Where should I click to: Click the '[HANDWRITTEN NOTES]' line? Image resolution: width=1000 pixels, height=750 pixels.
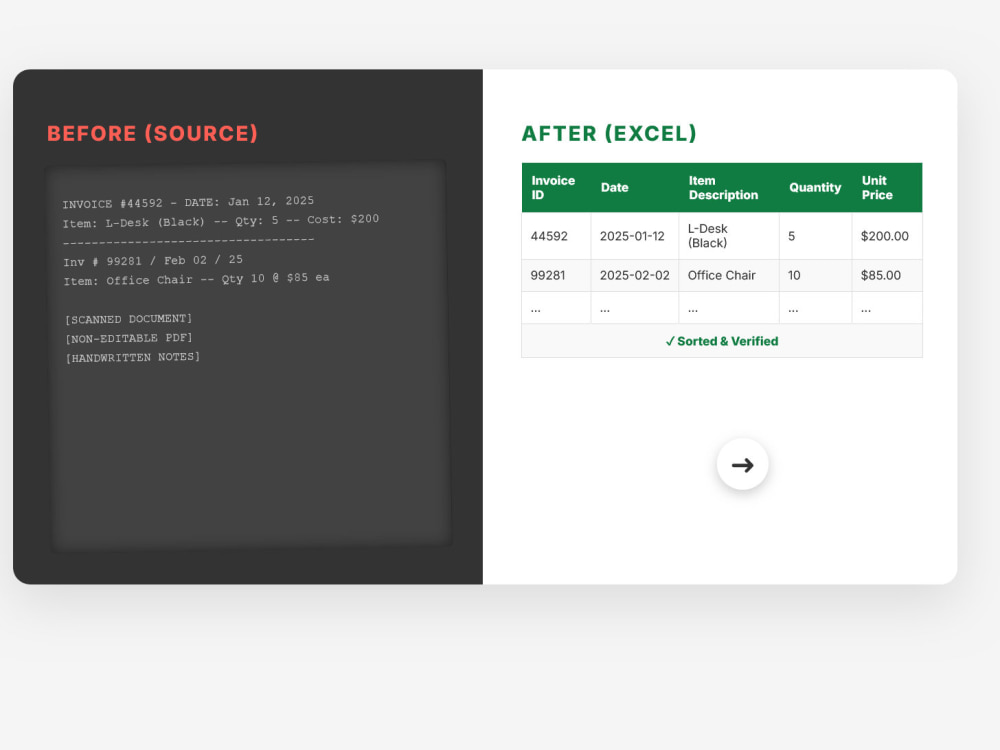pos(133,357)
